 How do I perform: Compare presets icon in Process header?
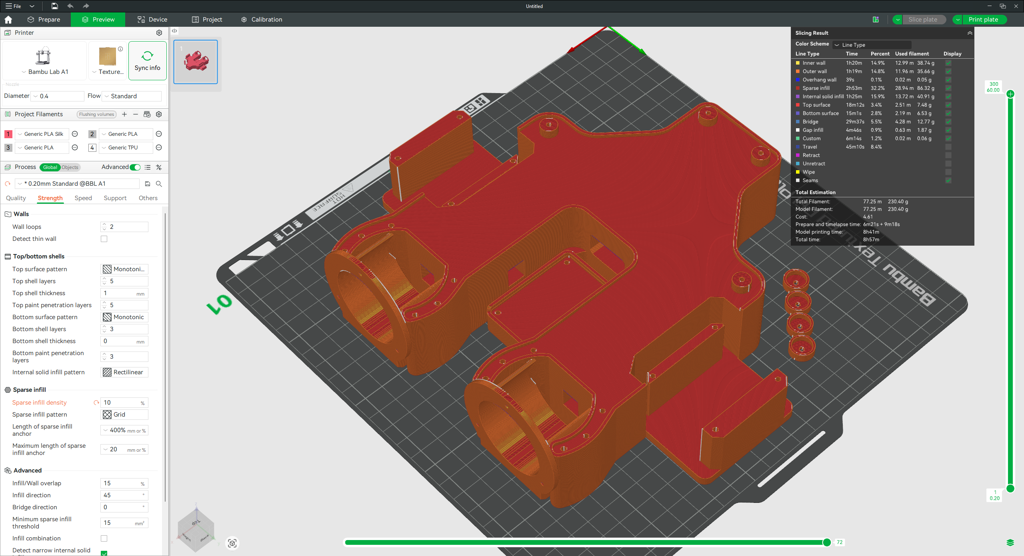tap(159, 167)
